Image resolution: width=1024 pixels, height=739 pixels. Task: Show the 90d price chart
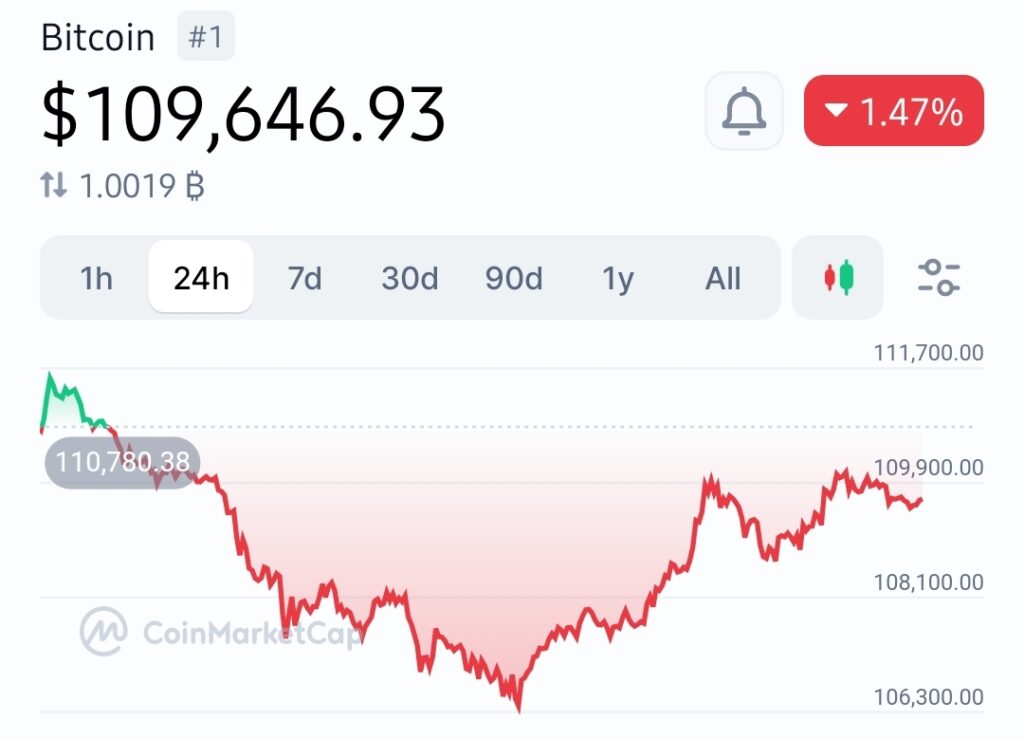[x=514, y=278]
